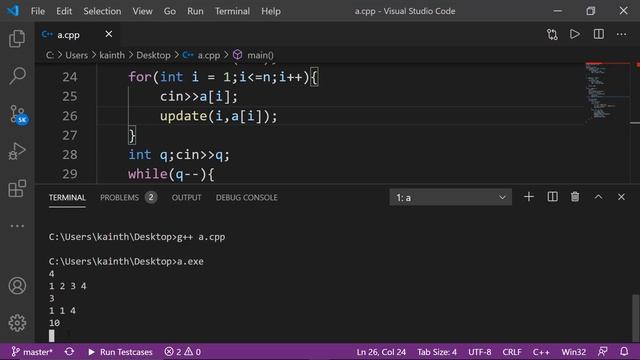Open the Help menu
Screen dimensions: 640x360
click(271, 11)
